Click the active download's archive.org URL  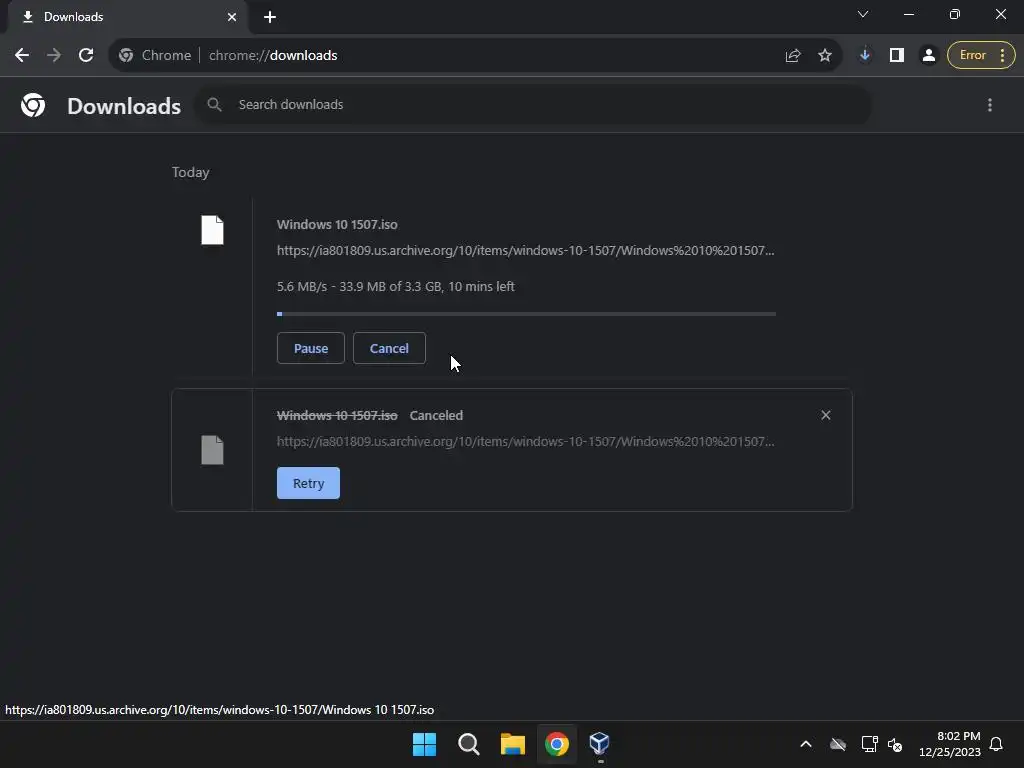coord(526,251)
